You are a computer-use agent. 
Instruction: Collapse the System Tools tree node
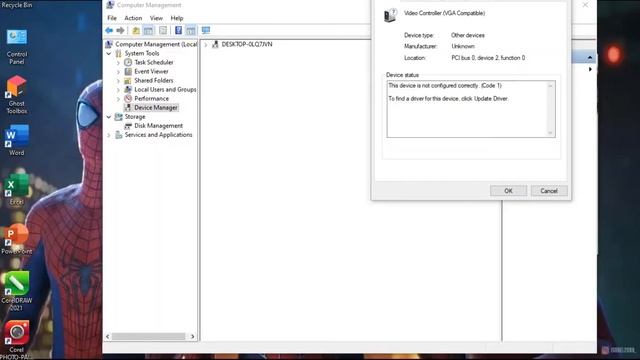click(x=109, y=53)
